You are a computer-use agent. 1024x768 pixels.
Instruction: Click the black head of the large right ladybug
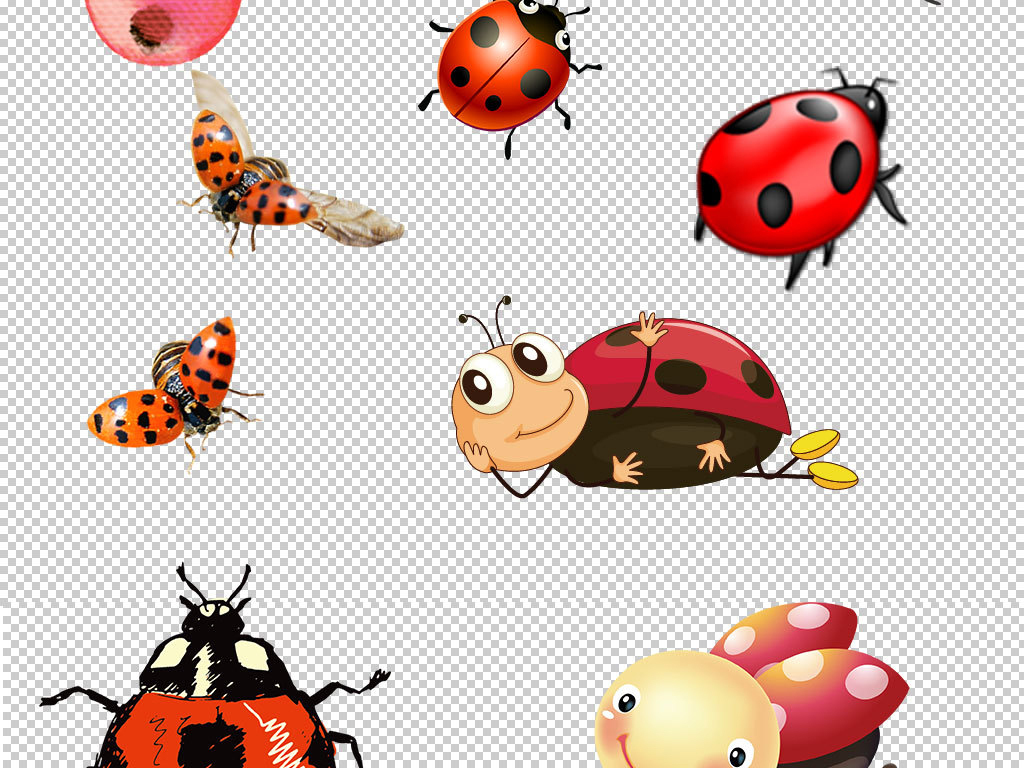click(864, 103)
